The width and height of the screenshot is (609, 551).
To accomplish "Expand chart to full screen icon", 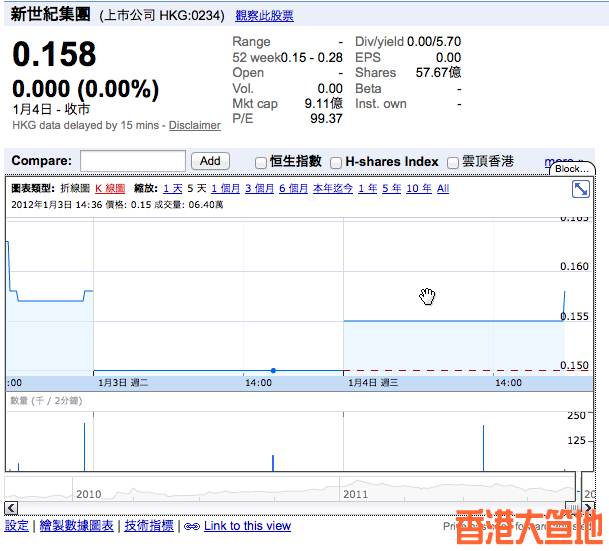I will tap(581, 189).
